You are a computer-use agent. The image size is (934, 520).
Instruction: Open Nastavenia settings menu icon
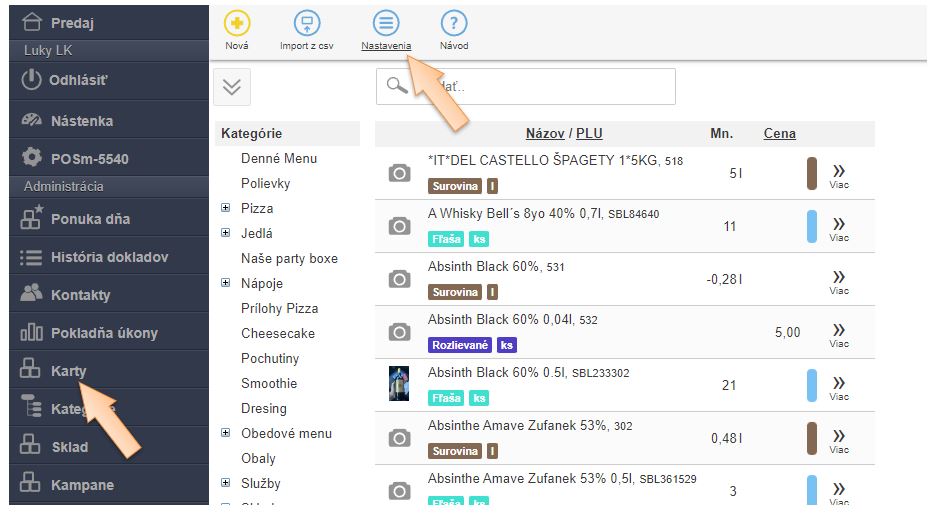click(x=386, y=24)
